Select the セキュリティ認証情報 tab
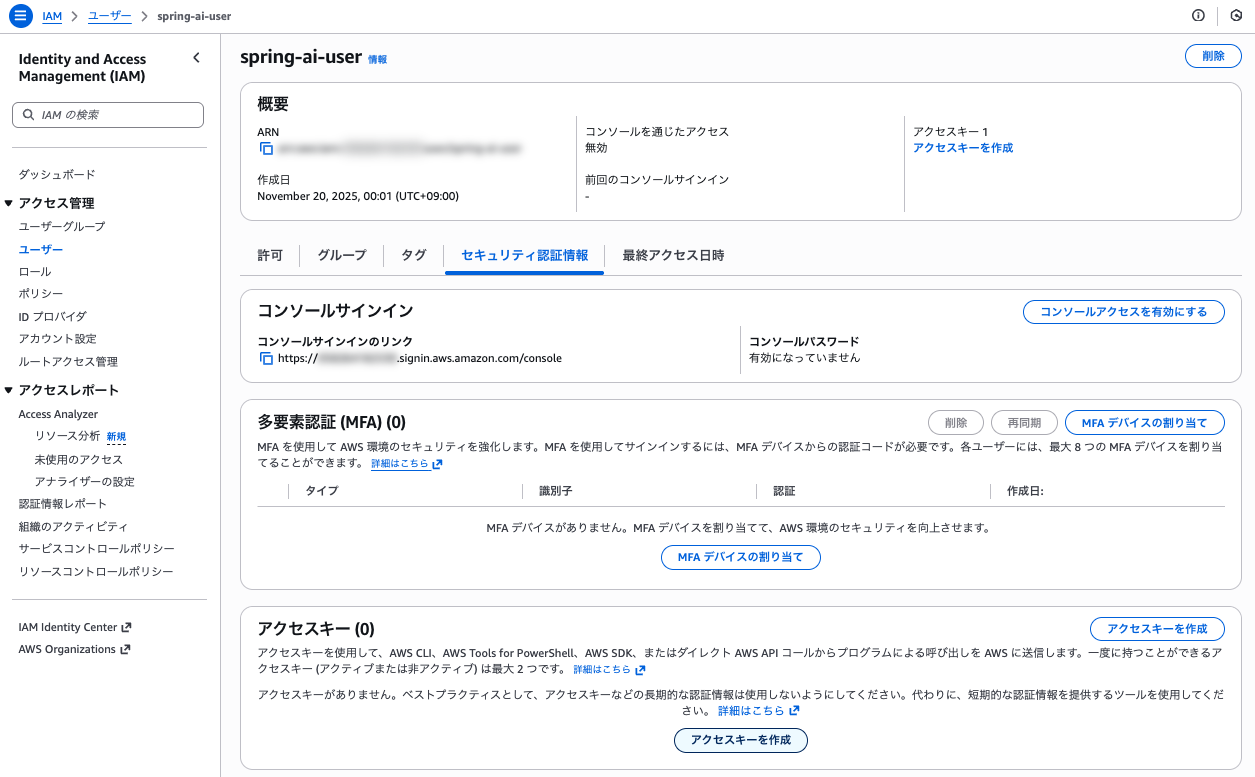Screen dimensions: 1255x777 525,256
